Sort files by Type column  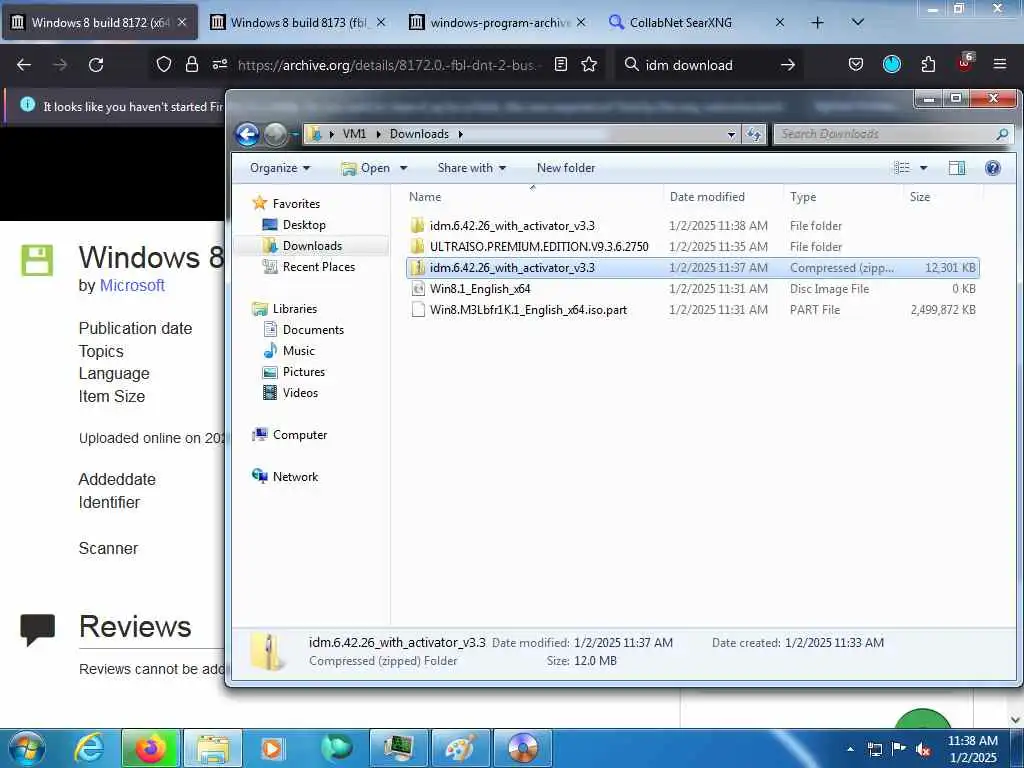[843, 197]
